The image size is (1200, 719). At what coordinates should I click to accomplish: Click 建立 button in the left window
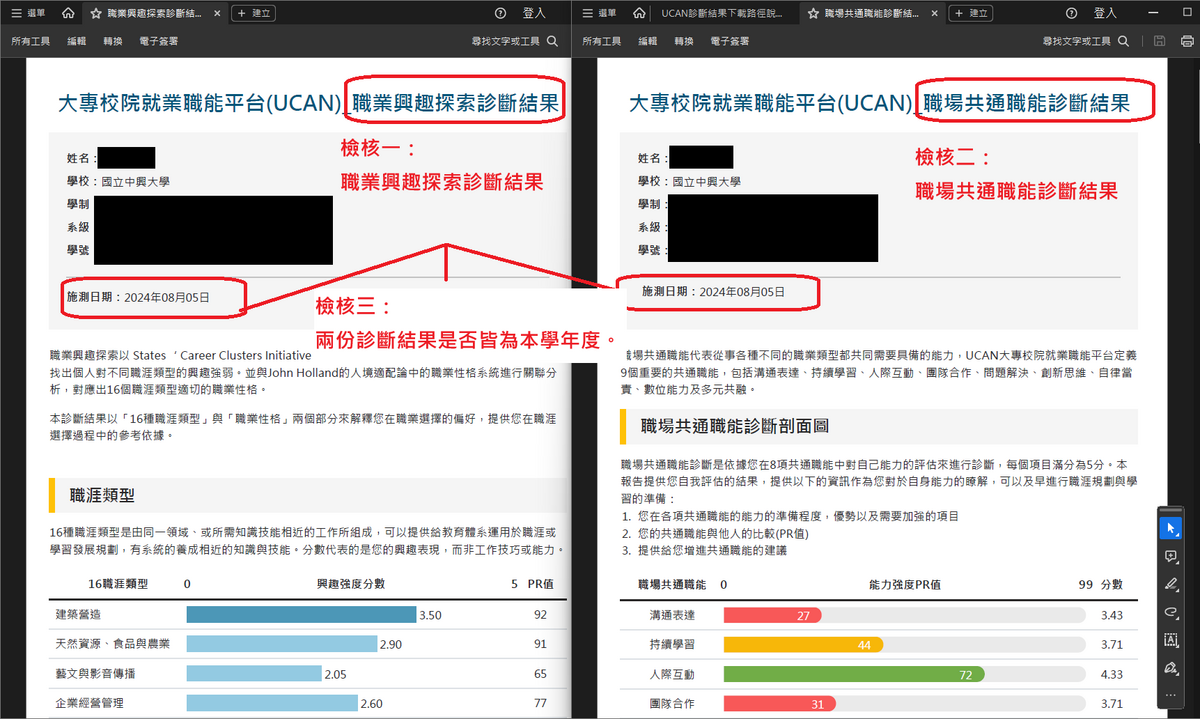pyautogui.click(x=254, y=13)
